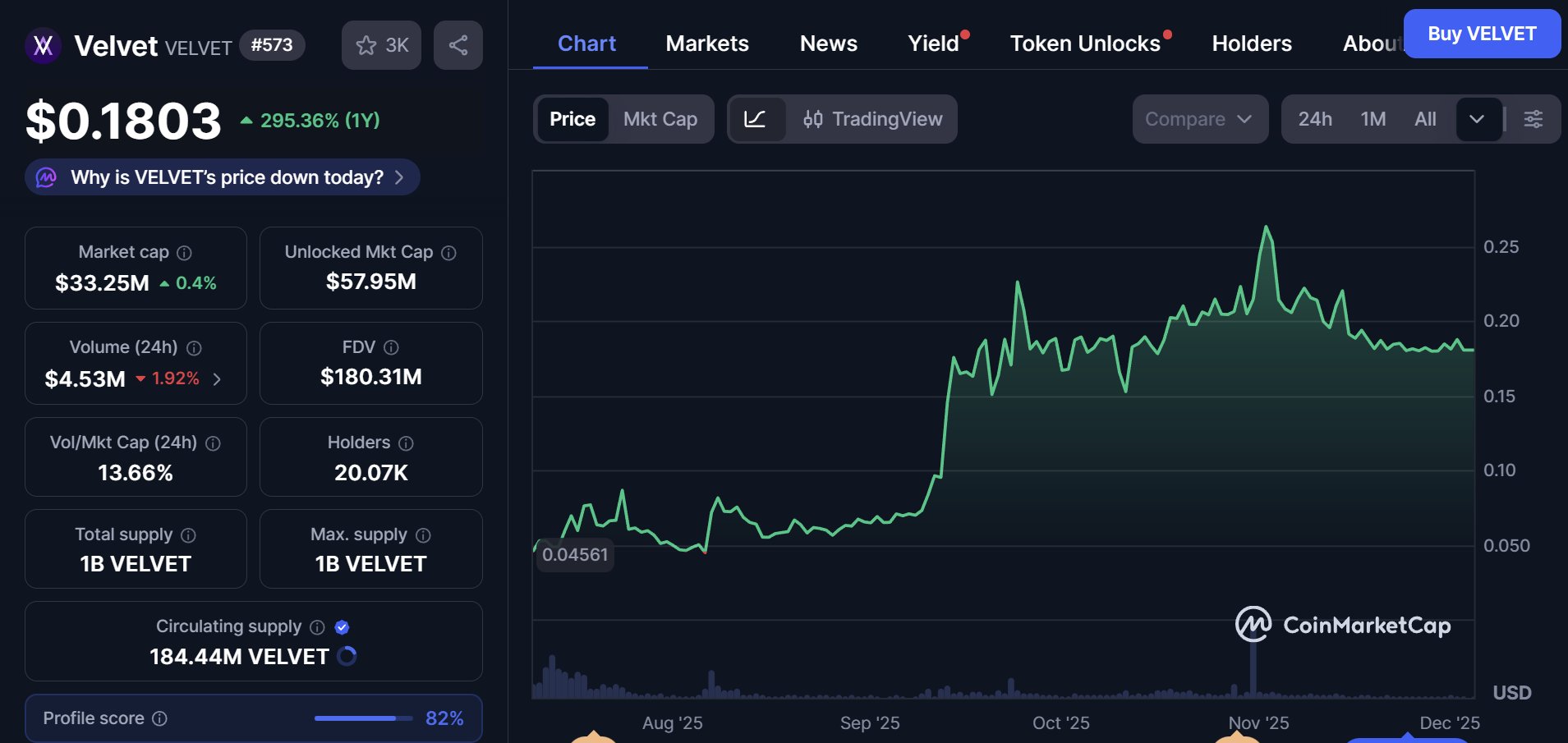Go to the Token Unlocks tab
Screen dimensions: 1568x743
[1085, 44]
